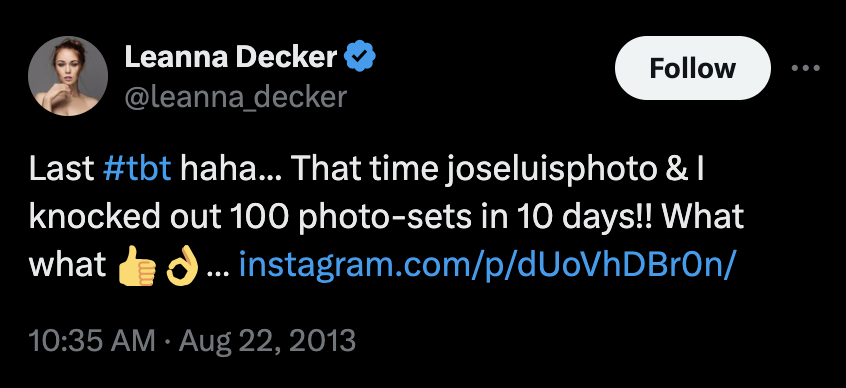Open the @leanna_decker handle
Image resolution: width=846 pixels, height=388 pixels.
point(235,97)
